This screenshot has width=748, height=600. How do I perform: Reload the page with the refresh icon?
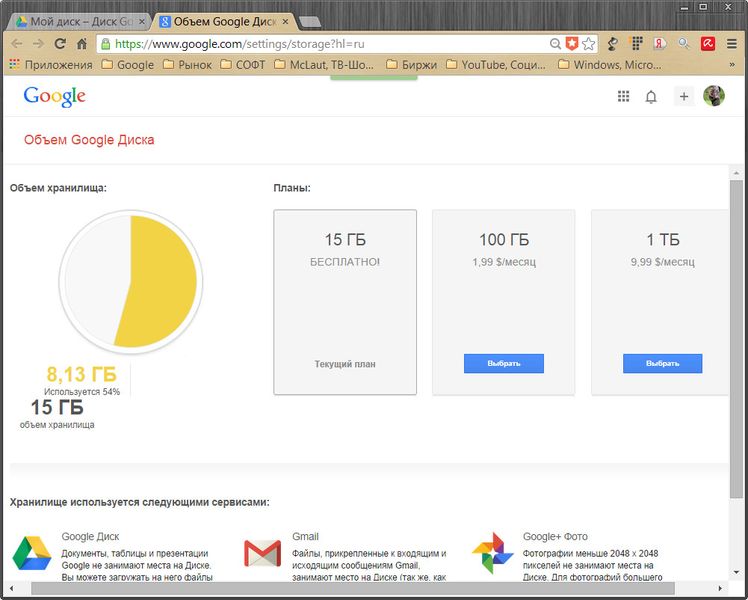coord(60,44)
